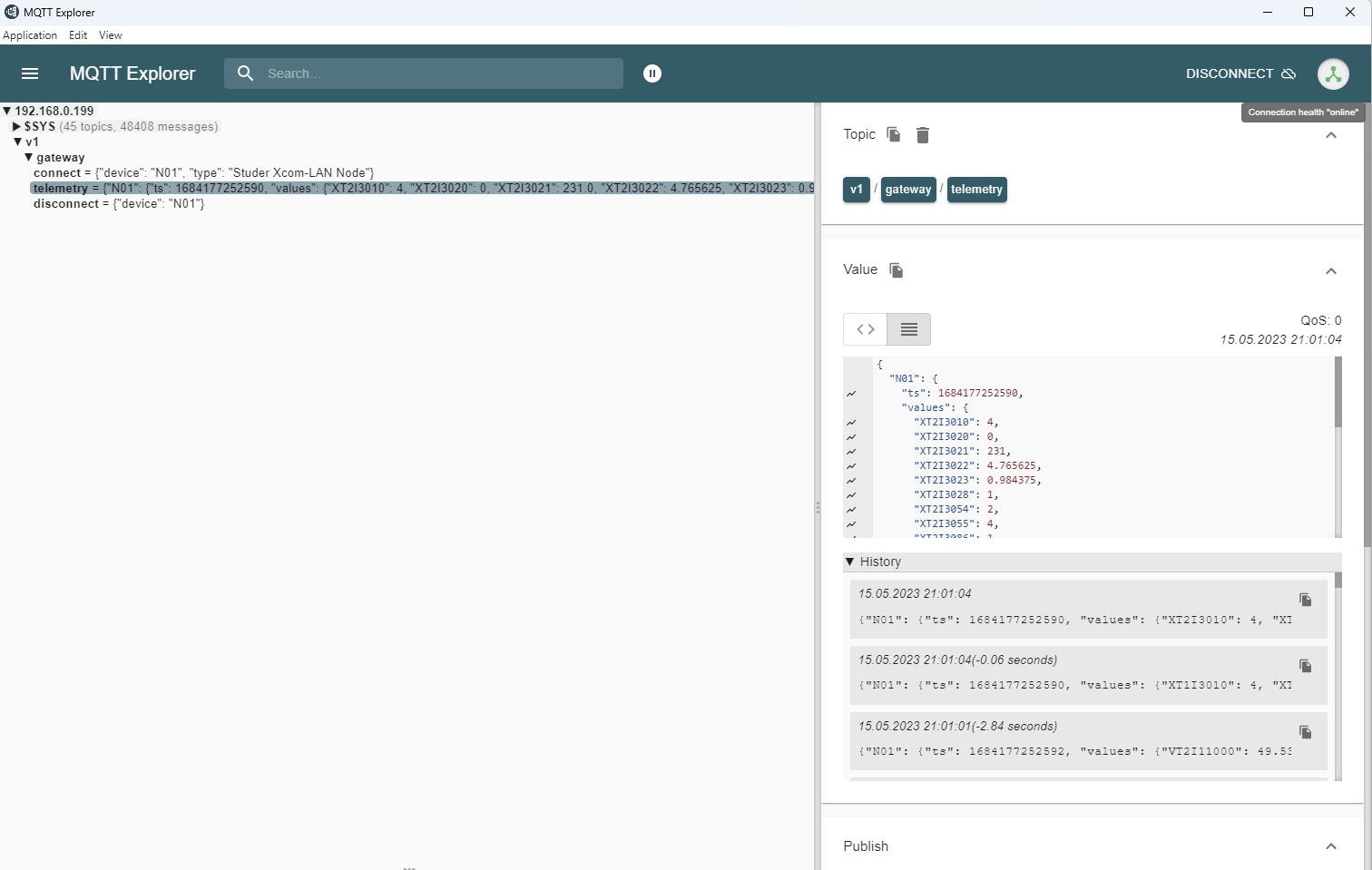Show chart for XT2I3021 value
Viewport: 1372px width, 870px height.
pos(851,452)
